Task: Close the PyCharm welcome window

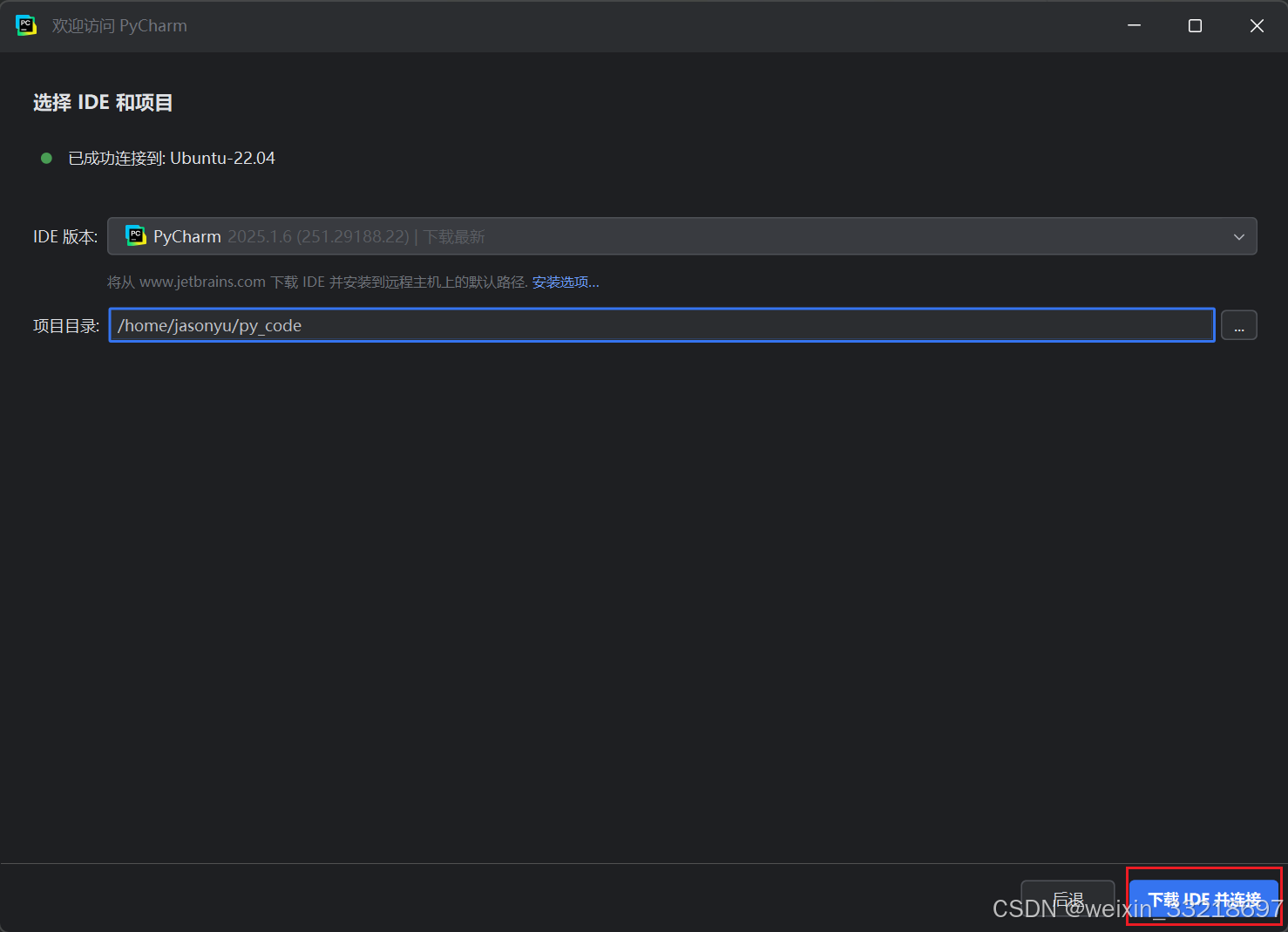Action: (1257, 25)
